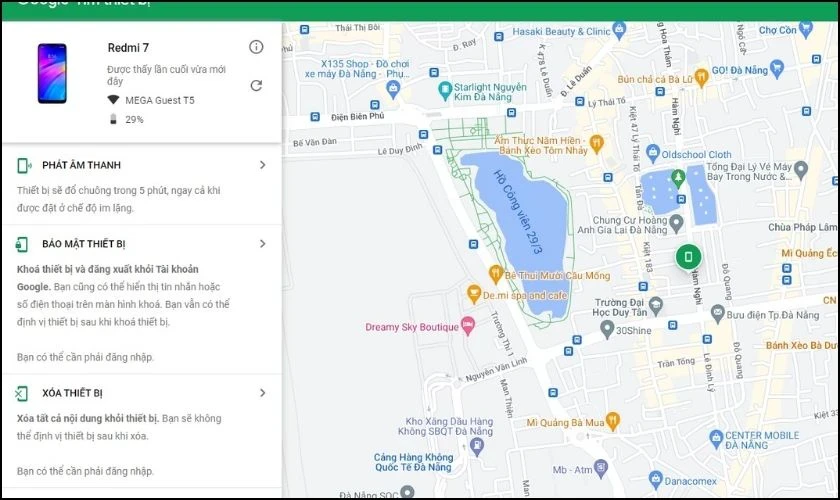Select the PHÁT ÂM THANH option
This screenshot has height=500, width=840.
pos(81,165)
